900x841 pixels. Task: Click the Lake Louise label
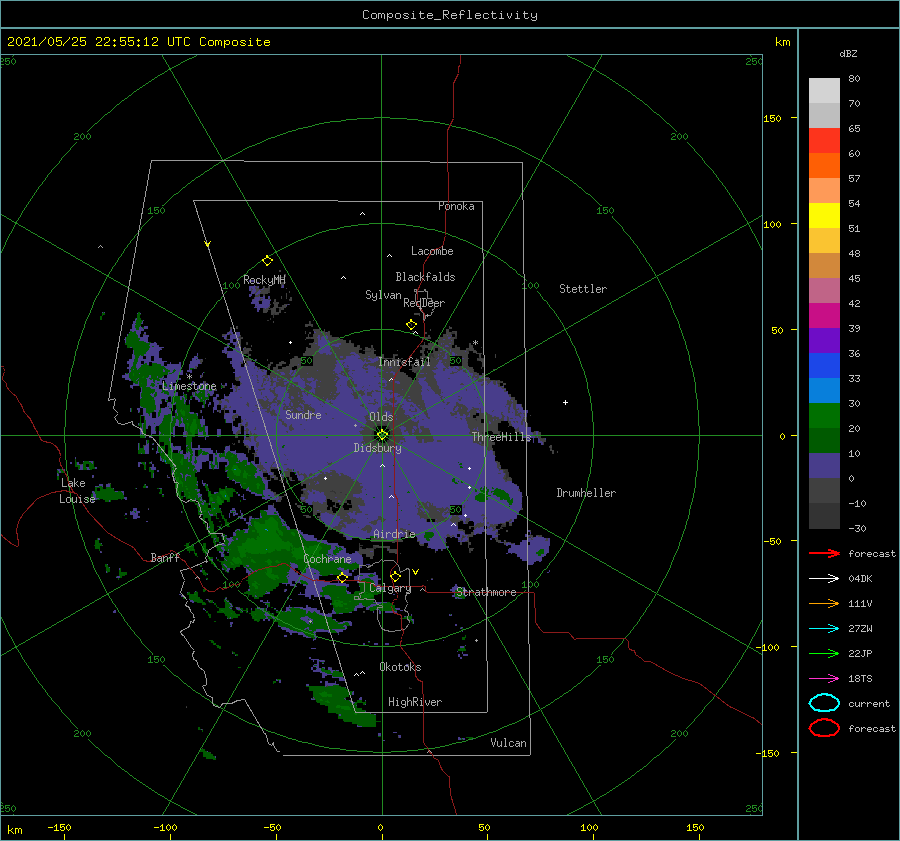77,491
